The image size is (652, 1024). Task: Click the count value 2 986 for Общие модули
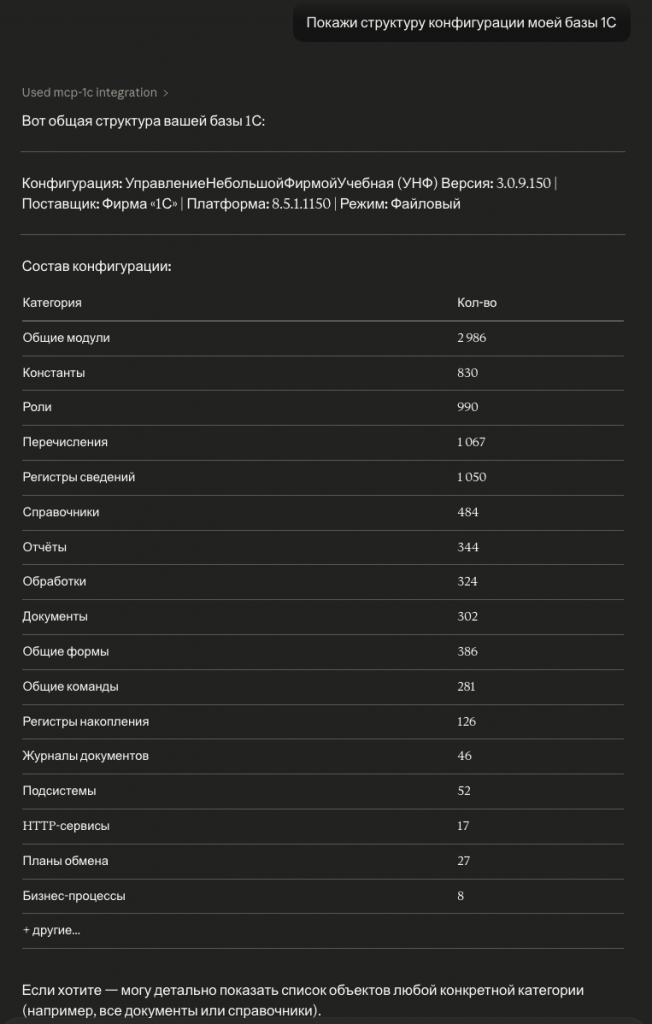tap(472, 338)
